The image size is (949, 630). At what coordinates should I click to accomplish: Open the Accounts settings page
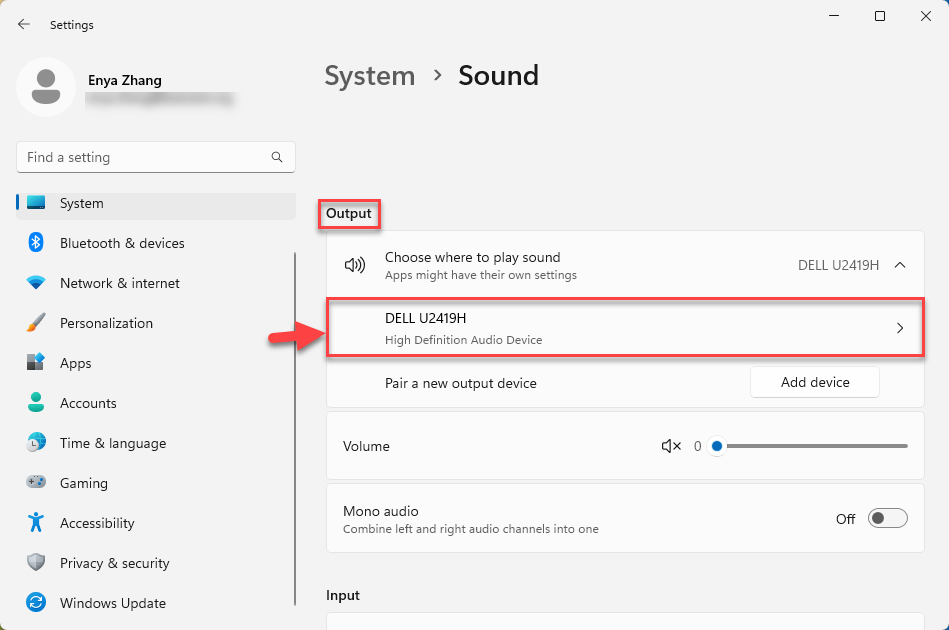(x=88, y=403)
